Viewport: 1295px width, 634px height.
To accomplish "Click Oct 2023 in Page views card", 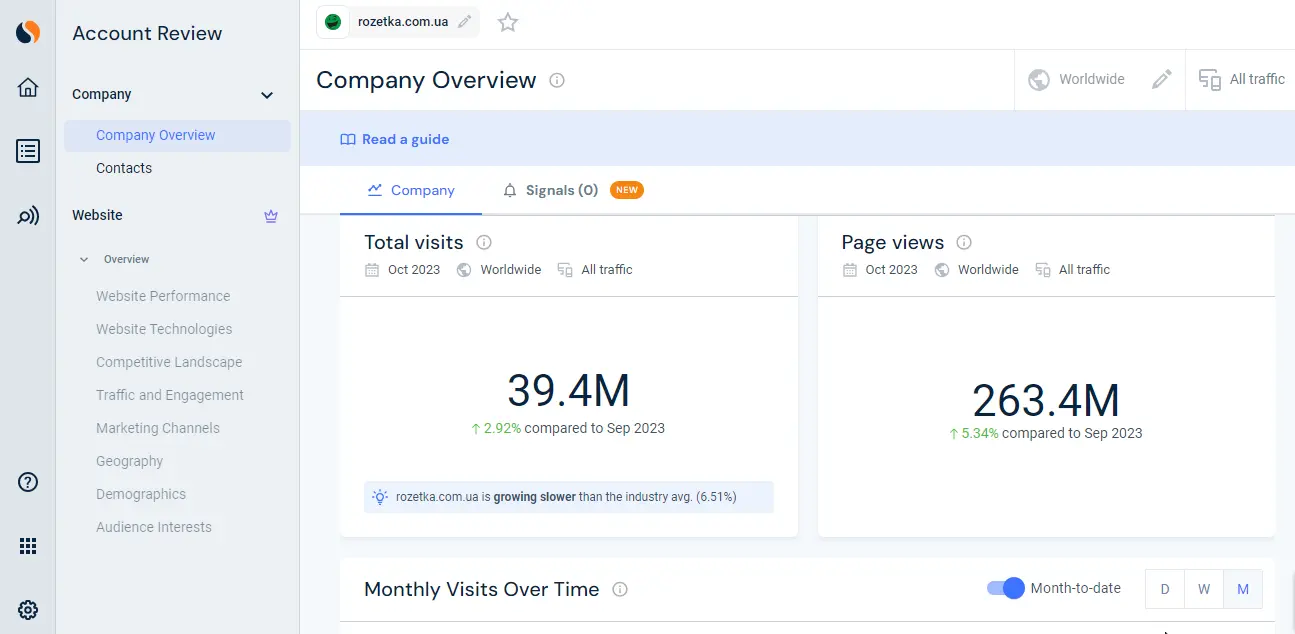I will 892,270.
